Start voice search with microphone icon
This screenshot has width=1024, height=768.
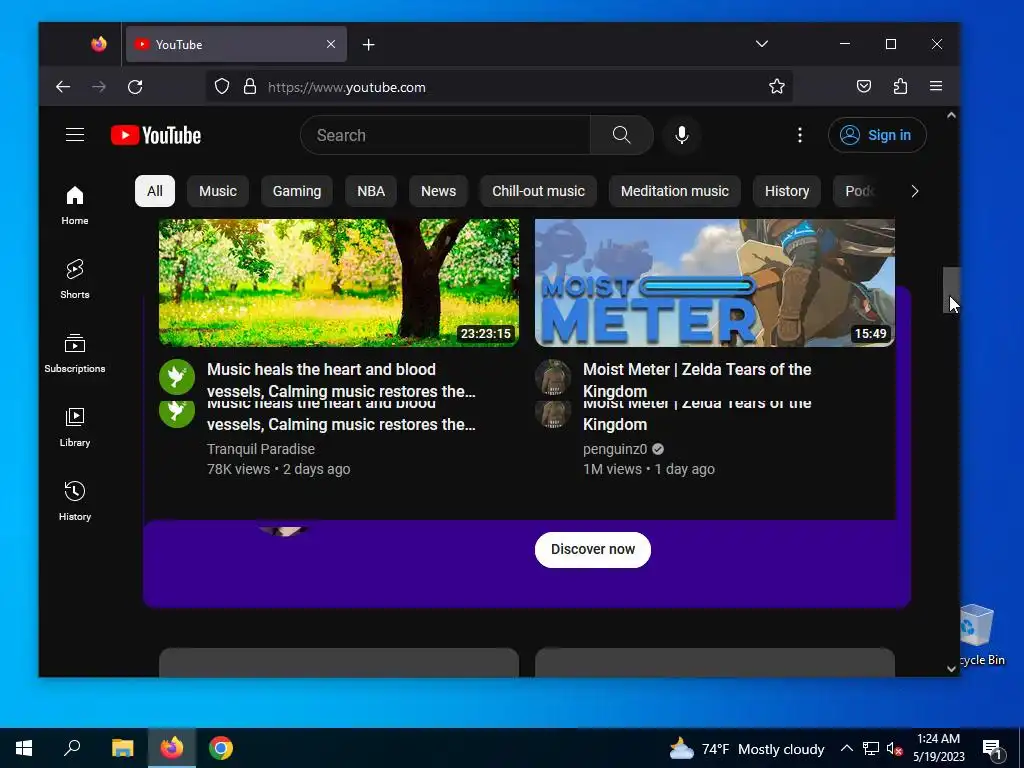tap(682, 135)
